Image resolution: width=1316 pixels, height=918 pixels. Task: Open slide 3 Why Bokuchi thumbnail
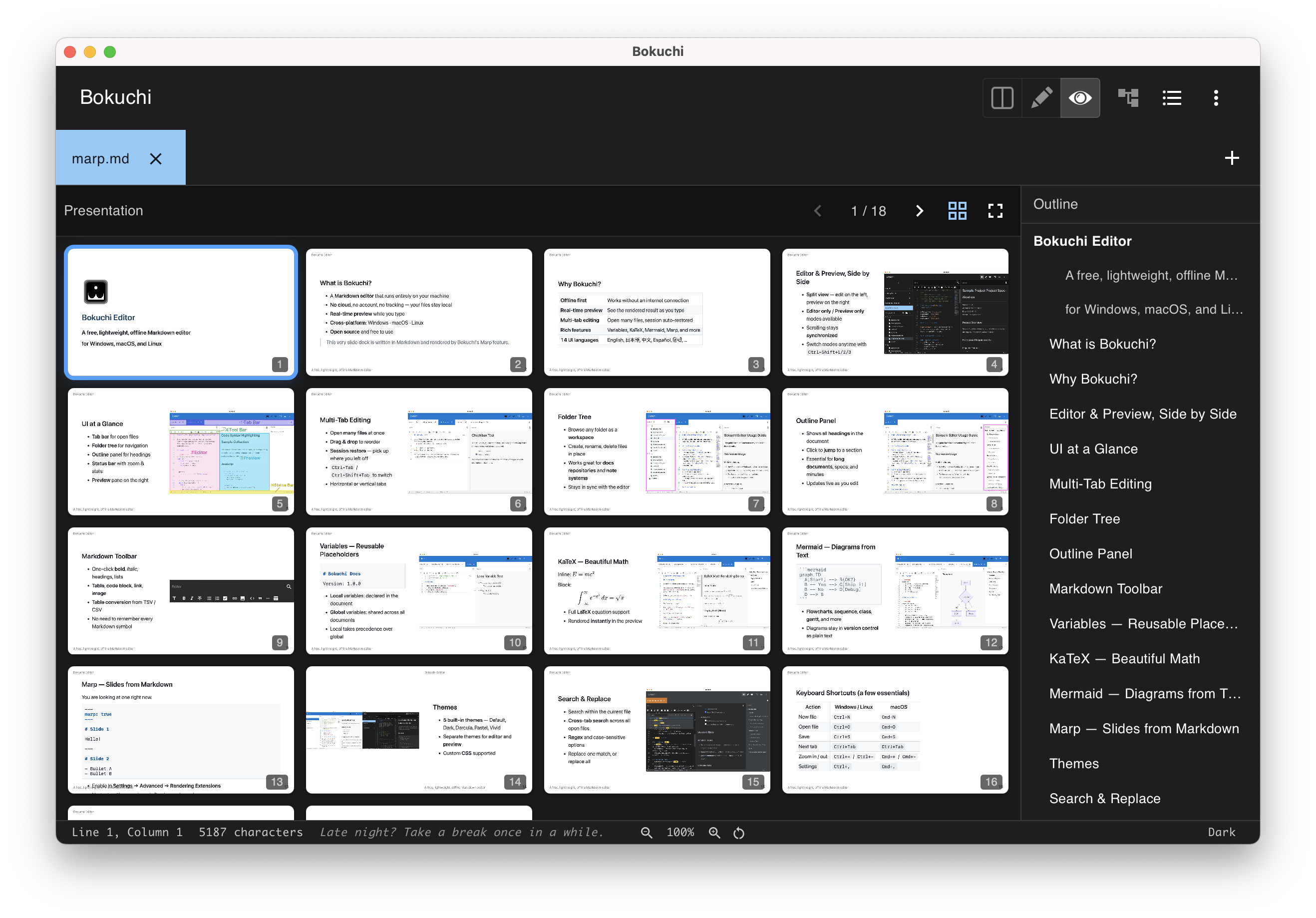(657, 313)
